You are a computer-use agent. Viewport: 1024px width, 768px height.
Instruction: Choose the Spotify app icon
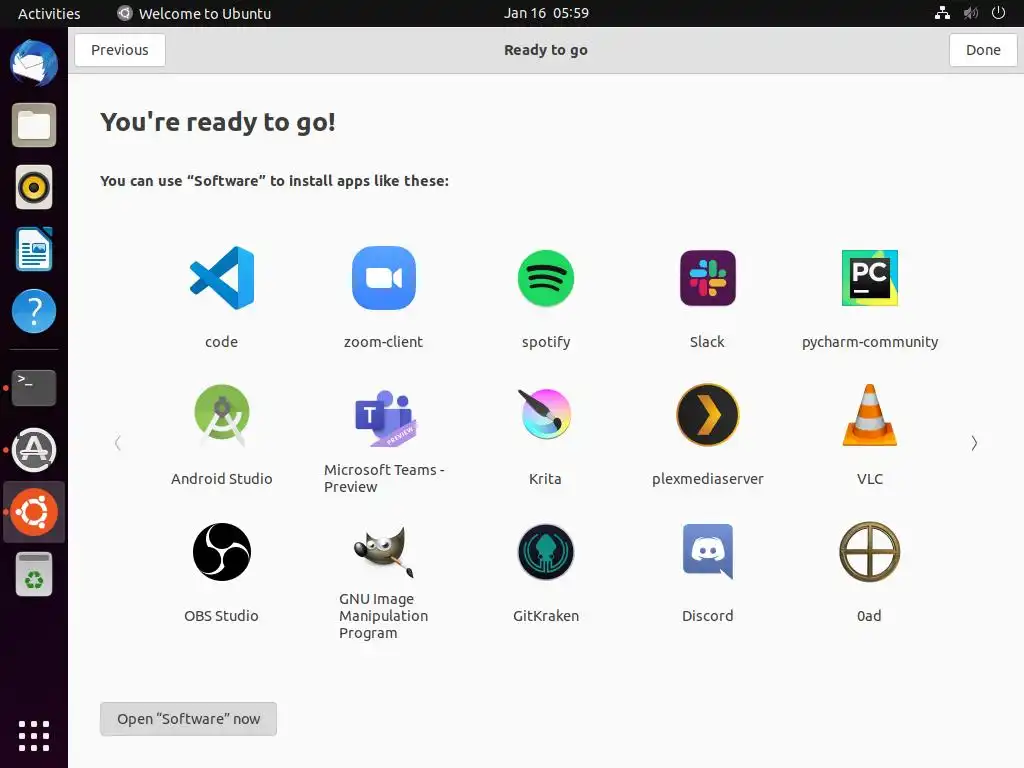coord(546,278)
